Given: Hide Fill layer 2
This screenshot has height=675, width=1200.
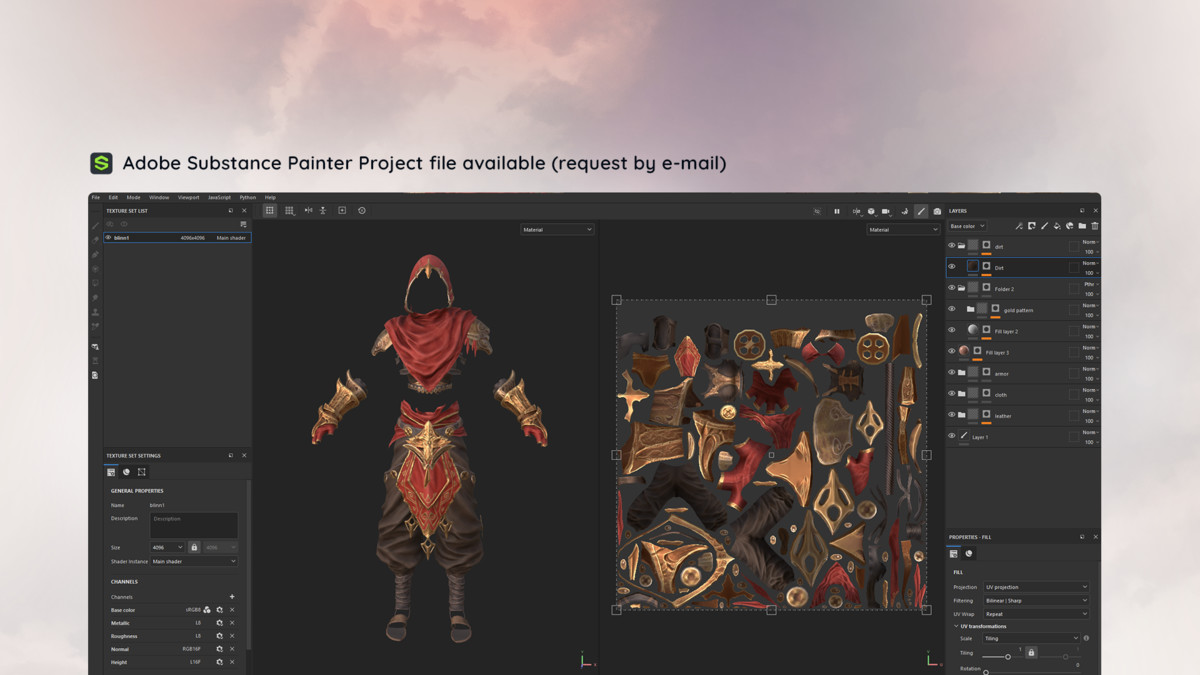Looking at the screenshot, I should pyautogui.click(x=952, y=330).
